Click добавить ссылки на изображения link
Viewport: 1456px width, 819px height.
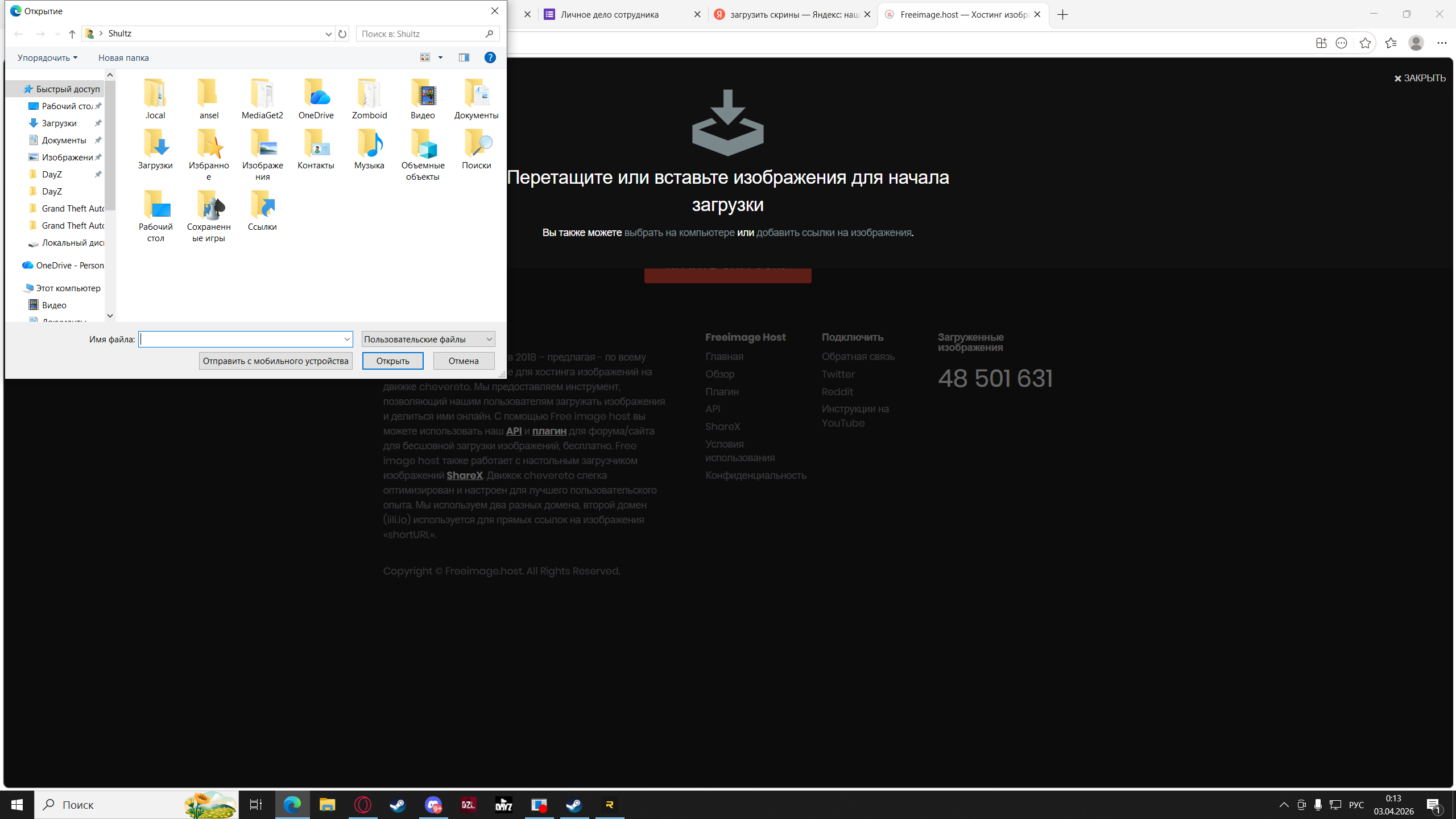pyautogui.click(x=834, y=233)
